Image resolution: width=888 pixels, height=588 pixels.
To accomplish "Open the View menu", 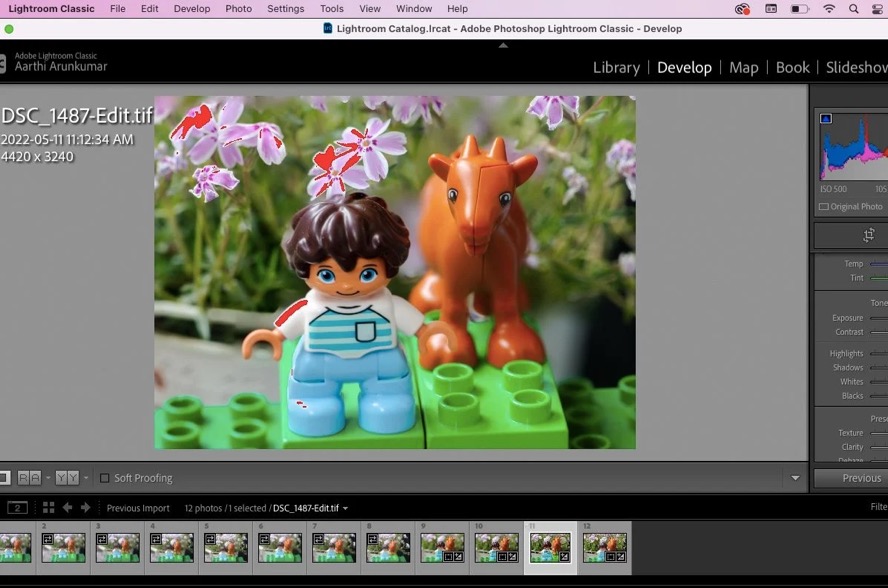I will coord(370,8).
